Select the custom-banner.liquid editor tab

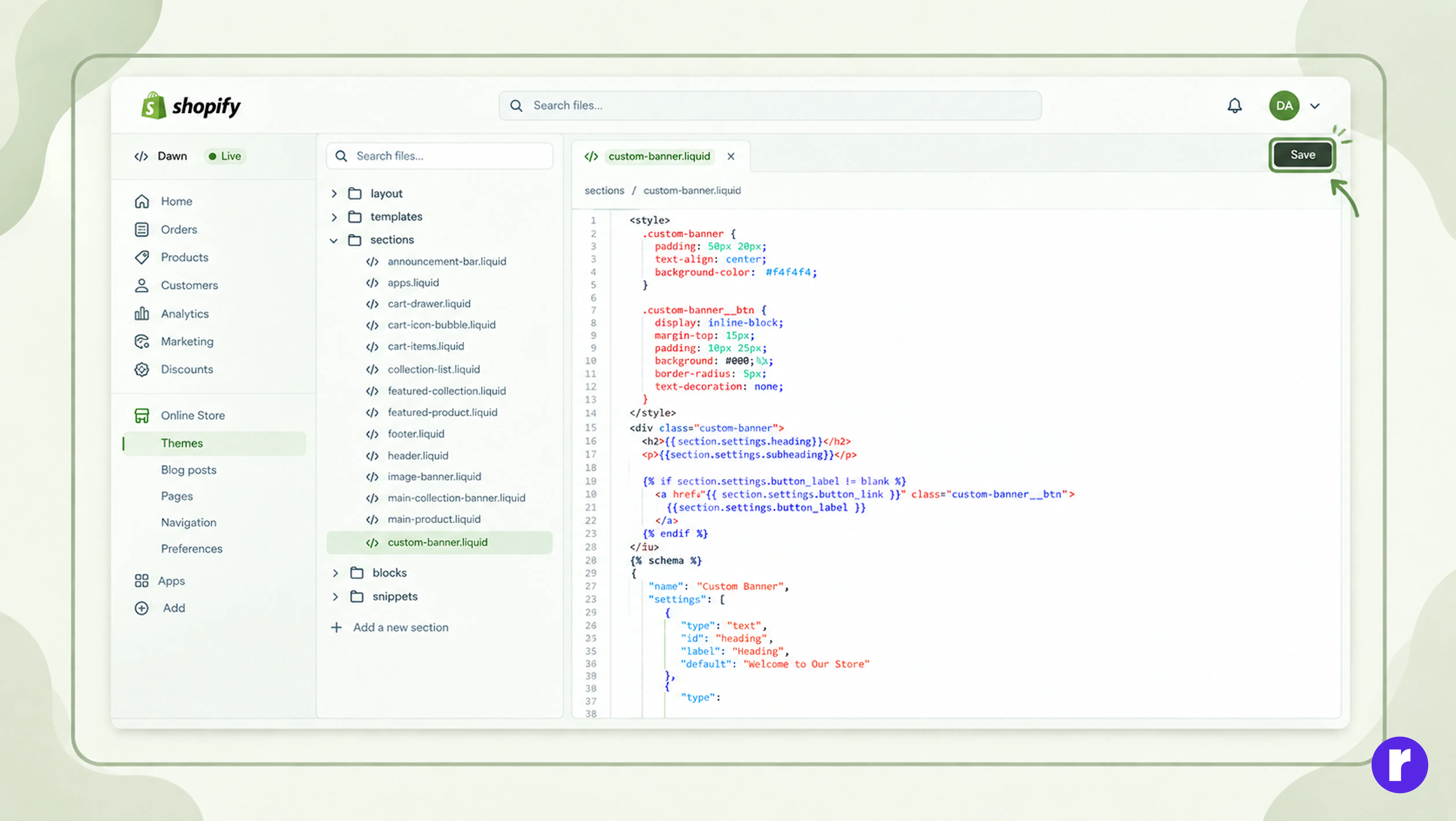(659, 156)
